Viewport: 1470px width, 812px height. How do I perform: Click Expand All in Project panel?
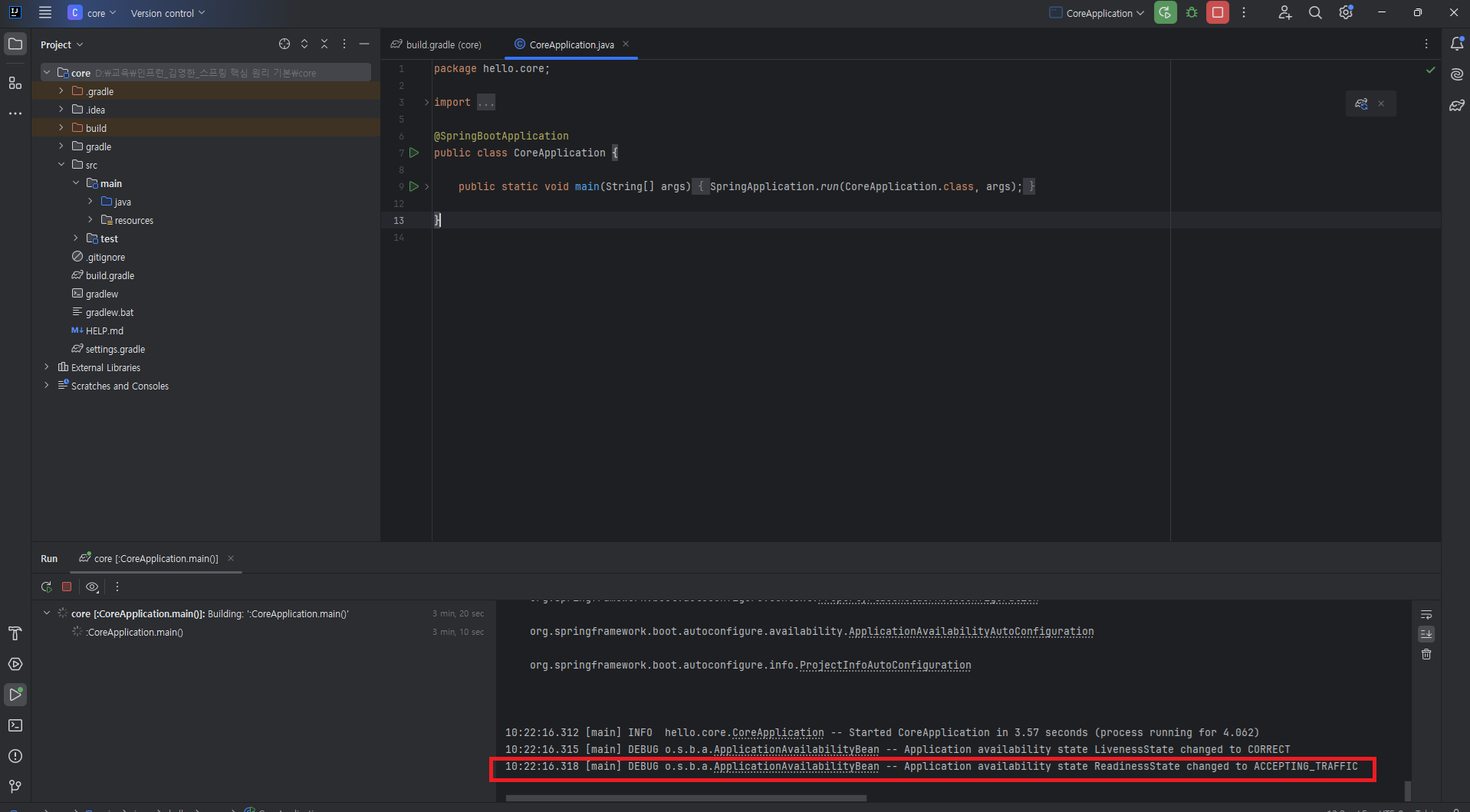tap(304, 44)
